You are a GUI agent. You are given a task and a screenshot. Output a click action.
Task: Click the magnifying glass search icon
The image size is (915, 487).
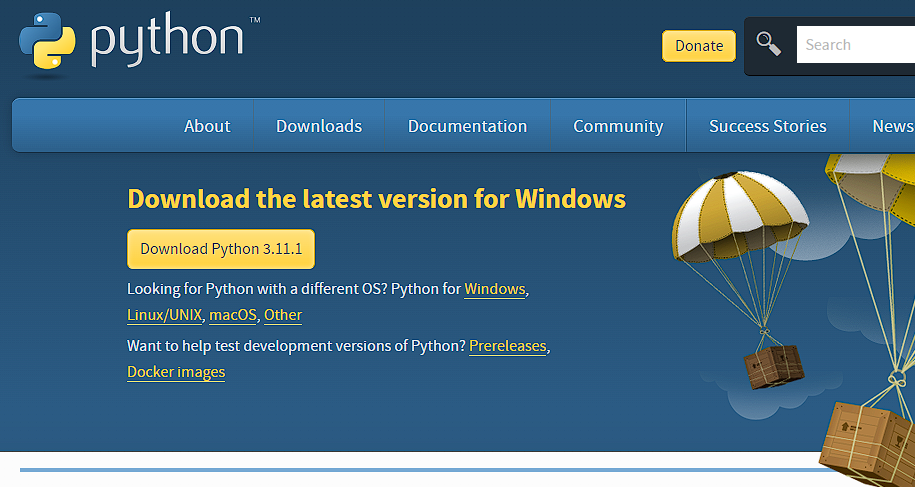coord(769,44)
